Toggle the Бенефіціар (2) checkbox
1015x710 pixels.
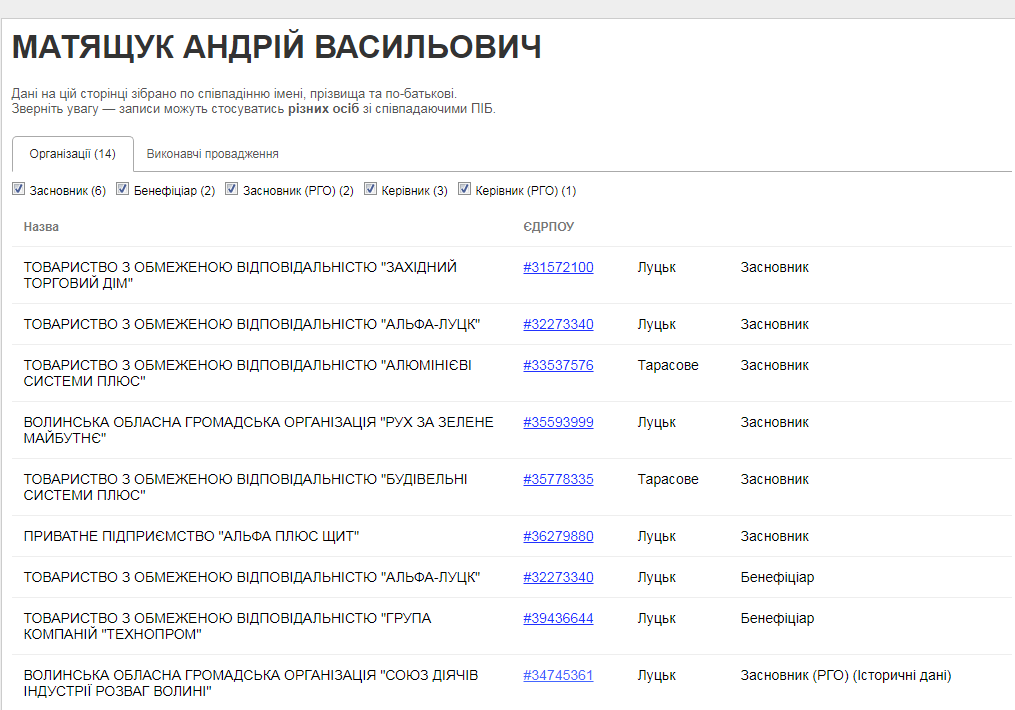click(123, 189)
